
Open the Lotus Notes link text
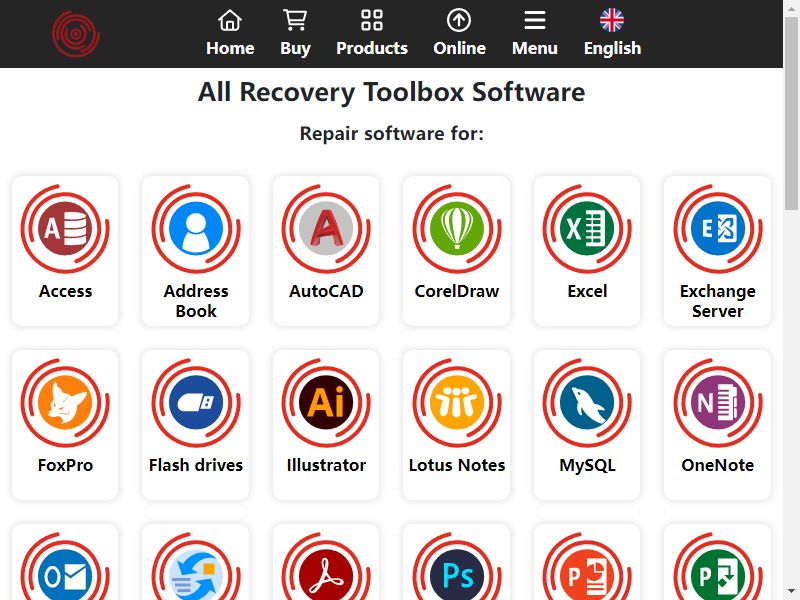457,465
